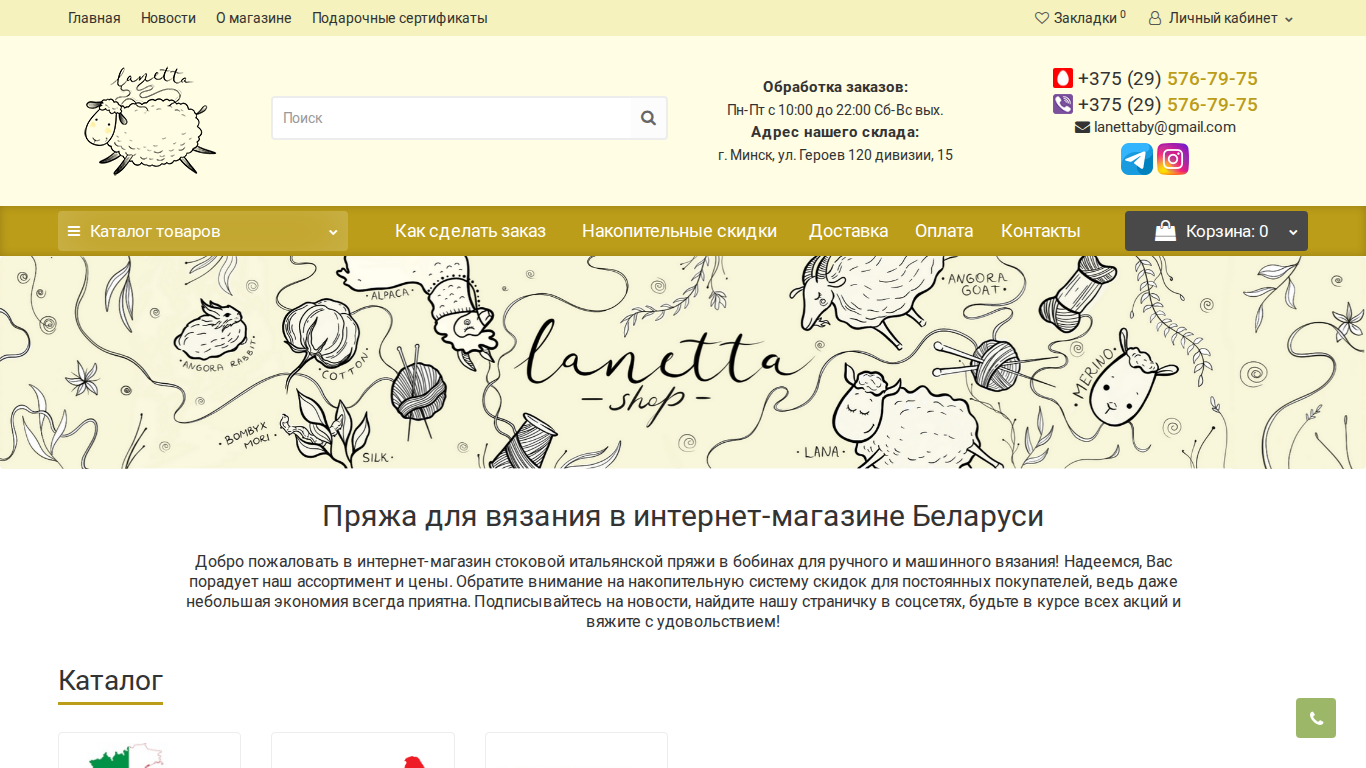Open the Контакты page
Image resolution: width=1366 pixels, height=768 pixels.
[1040, 231]
